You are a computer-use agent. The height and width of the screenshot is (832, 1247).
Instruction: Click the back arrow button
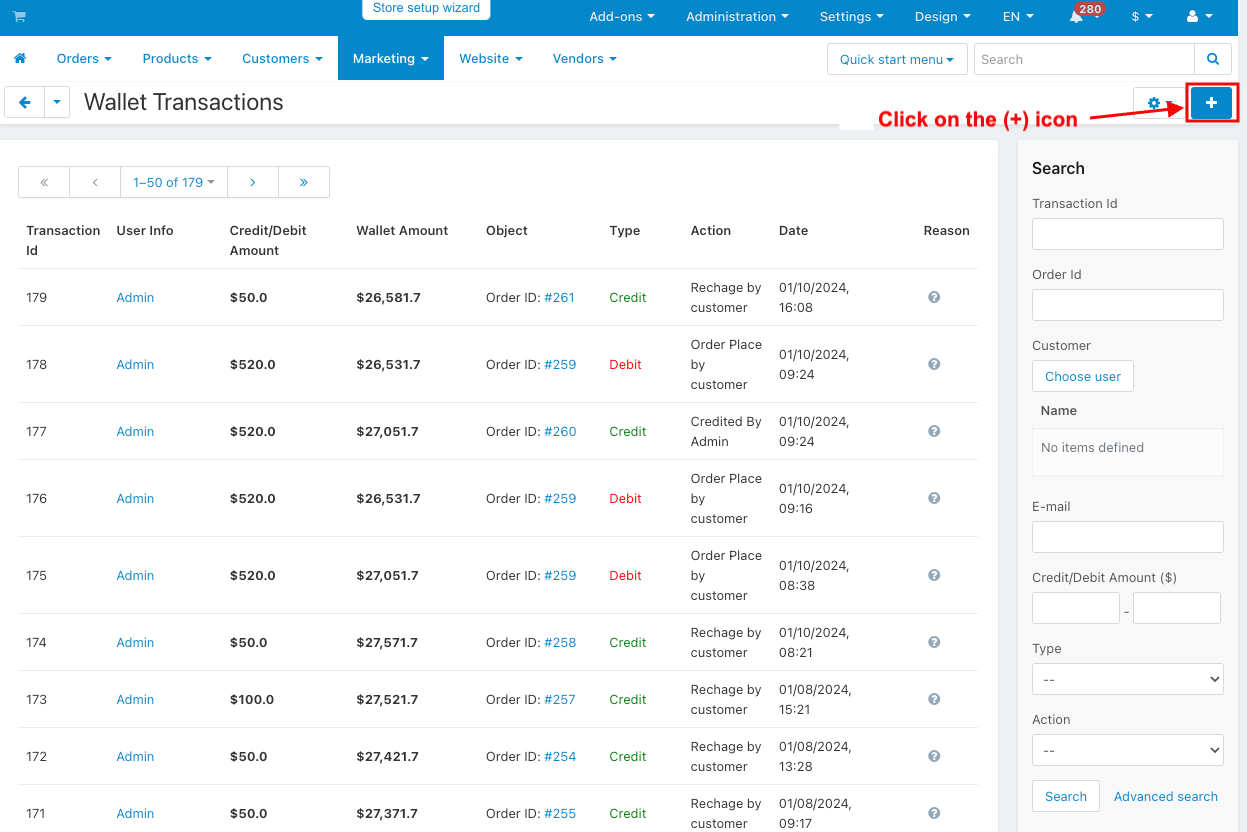click(25, 102)
